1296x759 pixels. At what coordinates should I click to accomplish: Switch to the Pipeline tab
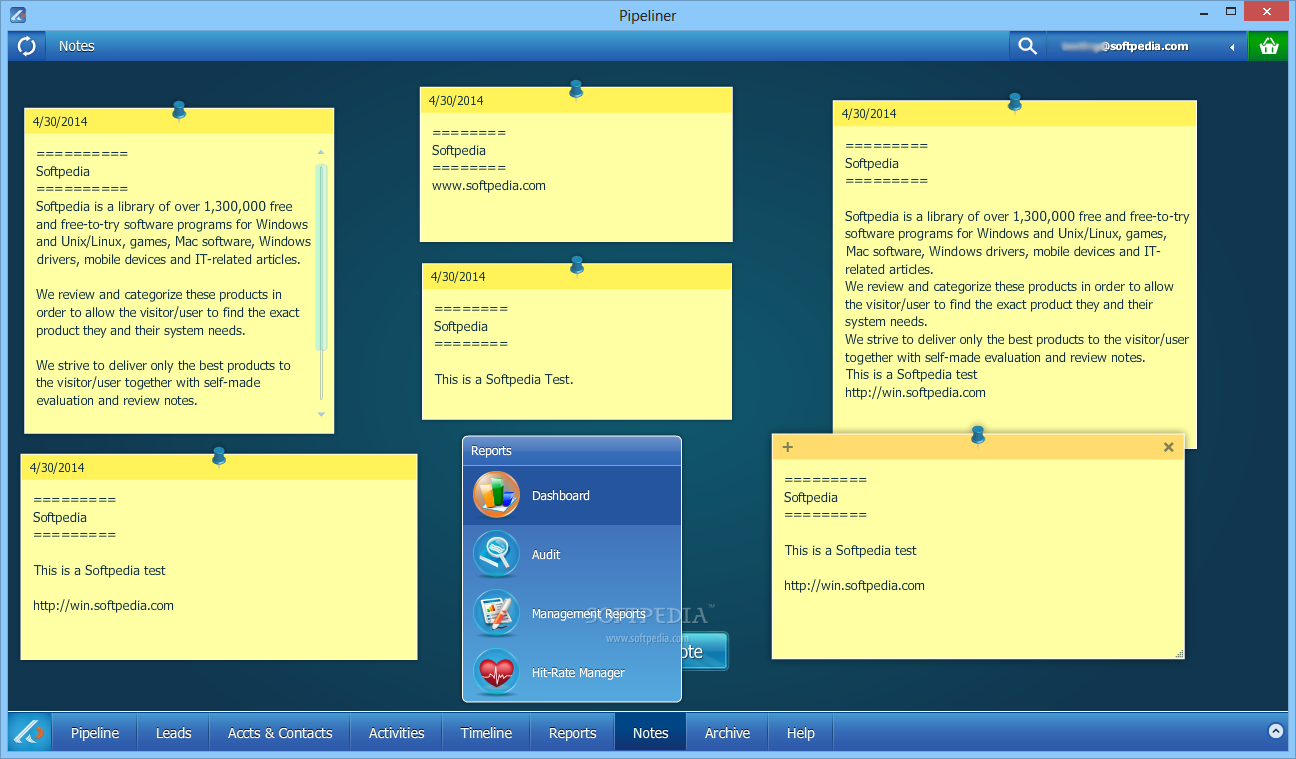tap(95, 733)
